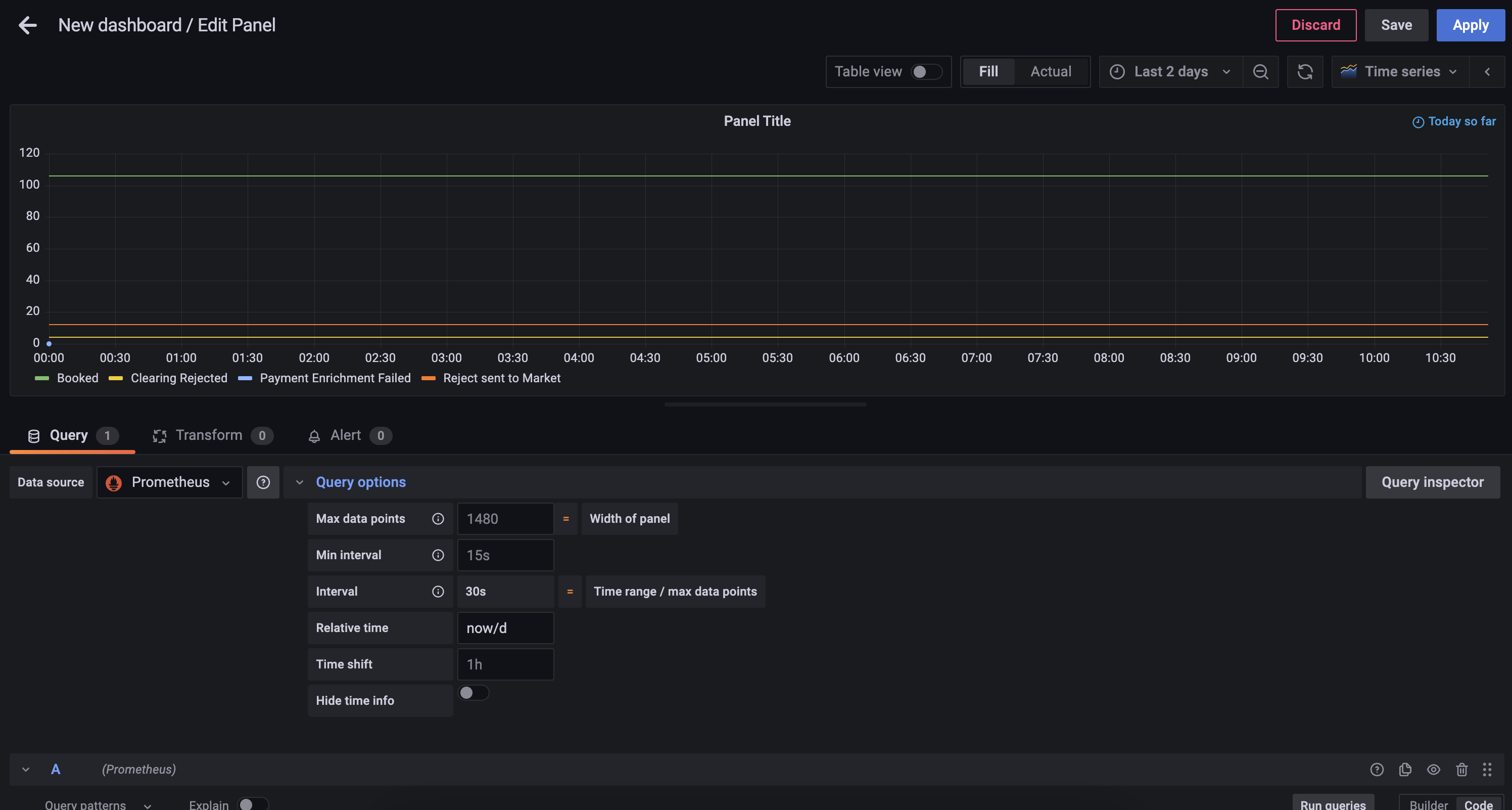
Task: Click the Max data points info icon
Action: pos(438,519)
